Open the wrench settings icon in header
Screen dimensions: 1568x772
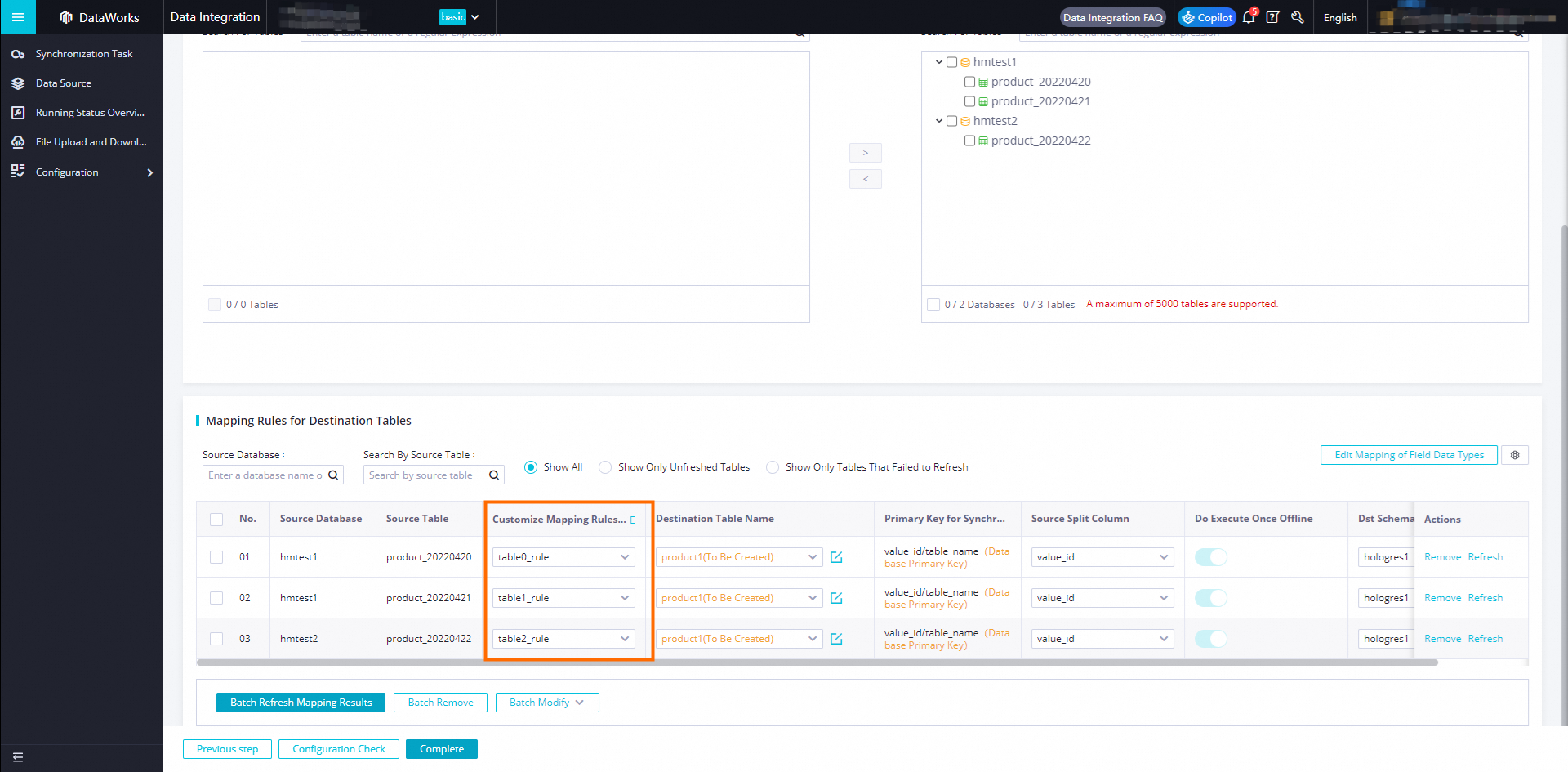(x=1297, y=17)
